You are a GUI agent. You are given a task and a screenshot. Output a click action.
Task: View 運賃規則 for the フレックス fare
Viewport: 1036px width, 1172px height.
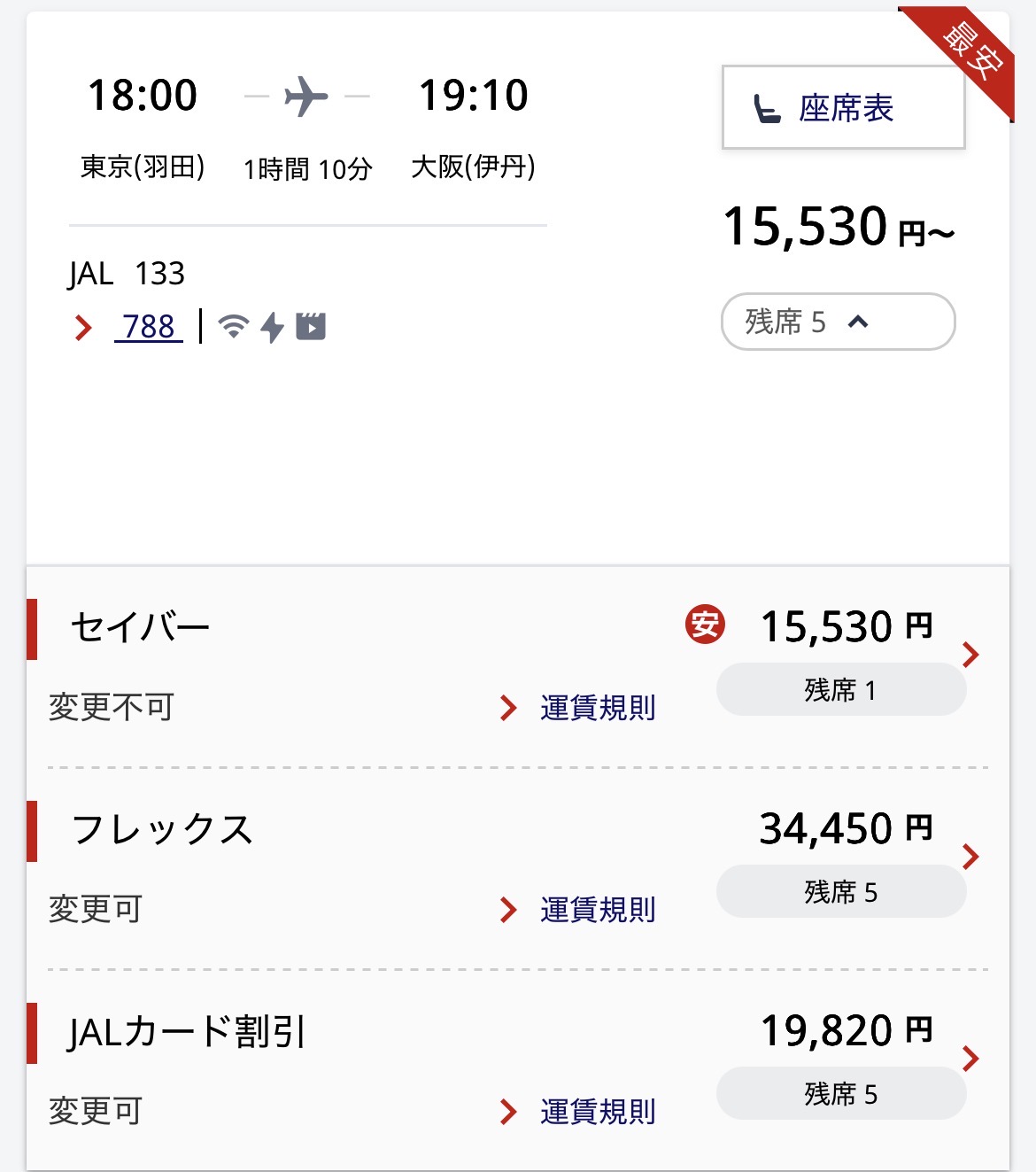tap(597, 910)
